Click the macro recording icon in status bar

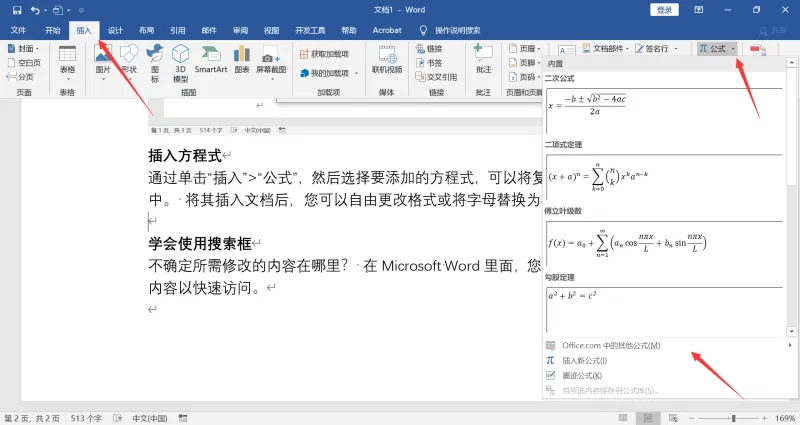[x=183, y=418]
